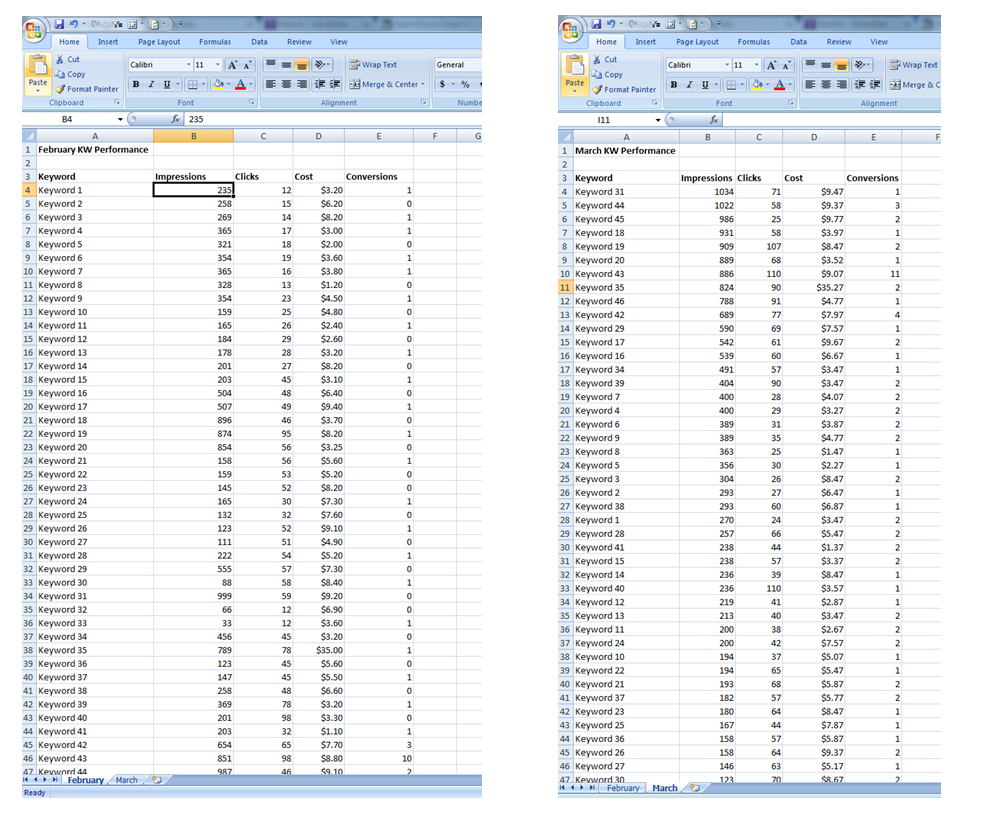Select Top Align in February window
The image size is (988, 814).
point(271,64)
